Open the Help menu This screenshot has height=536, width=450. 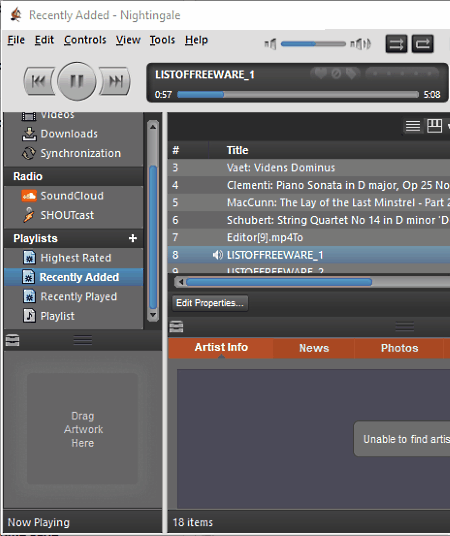pyautogui.click(x=196, y=40)
